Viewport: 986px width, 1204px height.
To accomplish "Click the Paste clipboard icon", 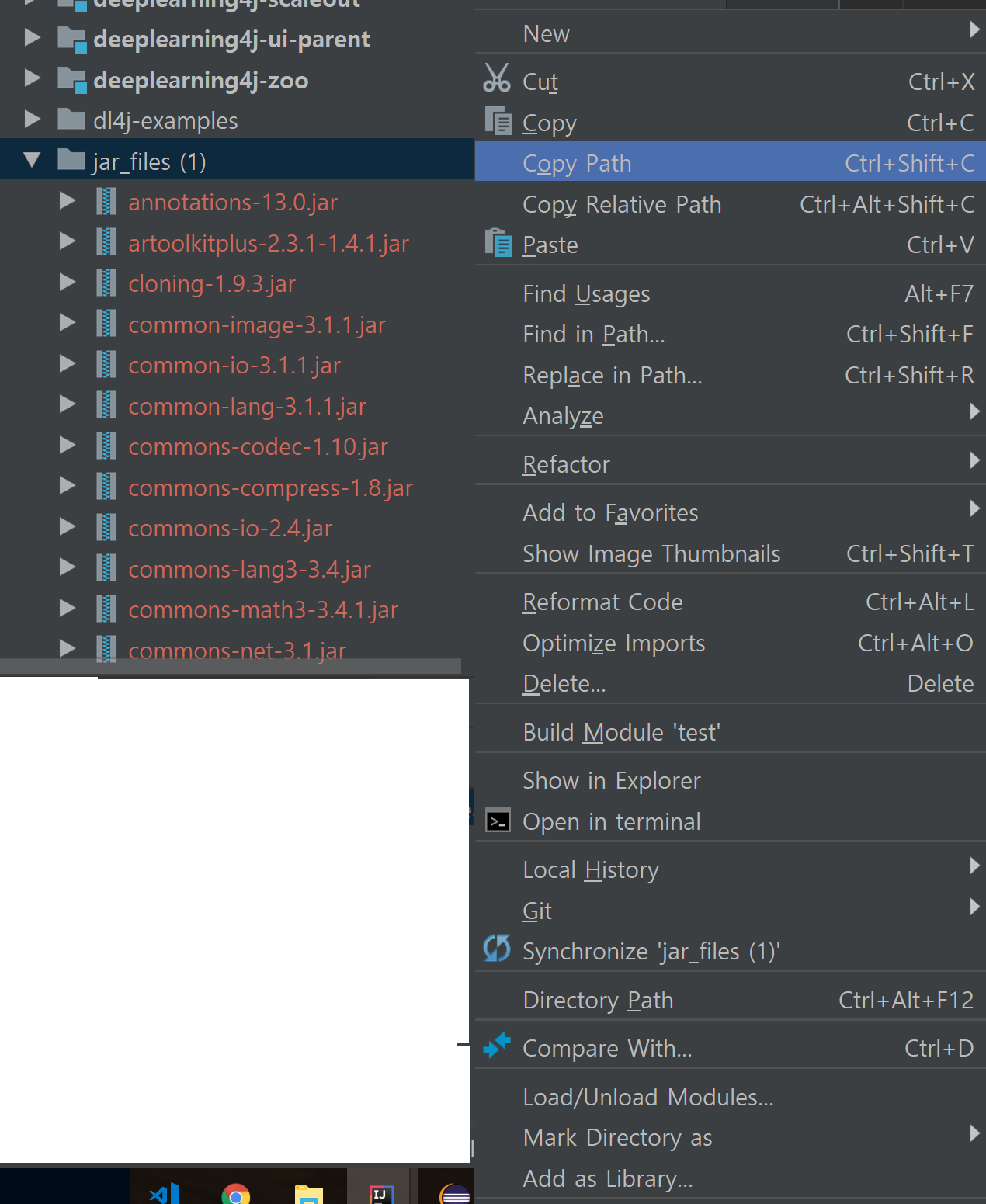I will [498, 243].
